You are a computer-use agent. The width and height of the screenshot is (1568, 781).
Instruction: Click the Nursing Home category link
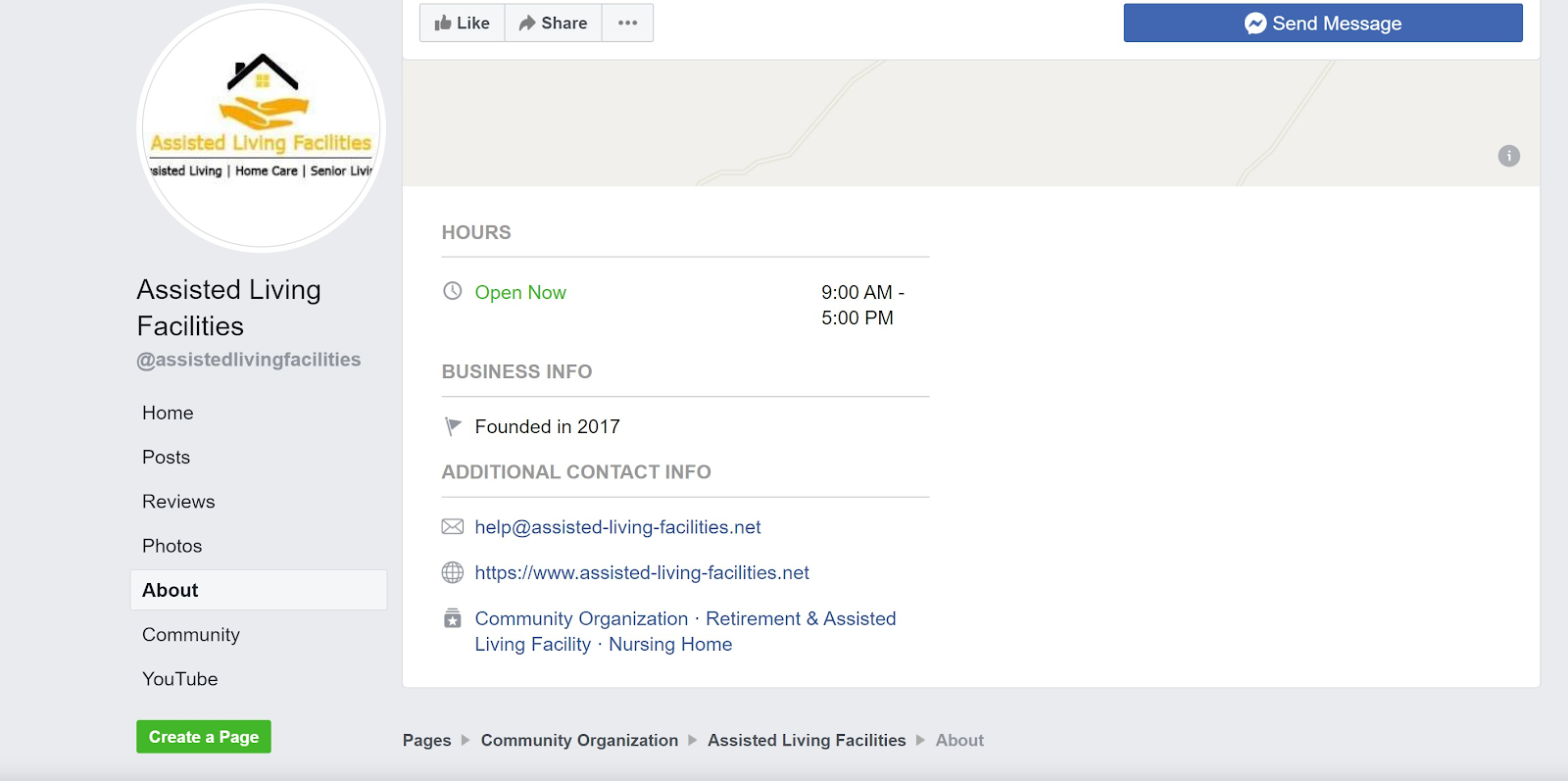click(670, 644)
